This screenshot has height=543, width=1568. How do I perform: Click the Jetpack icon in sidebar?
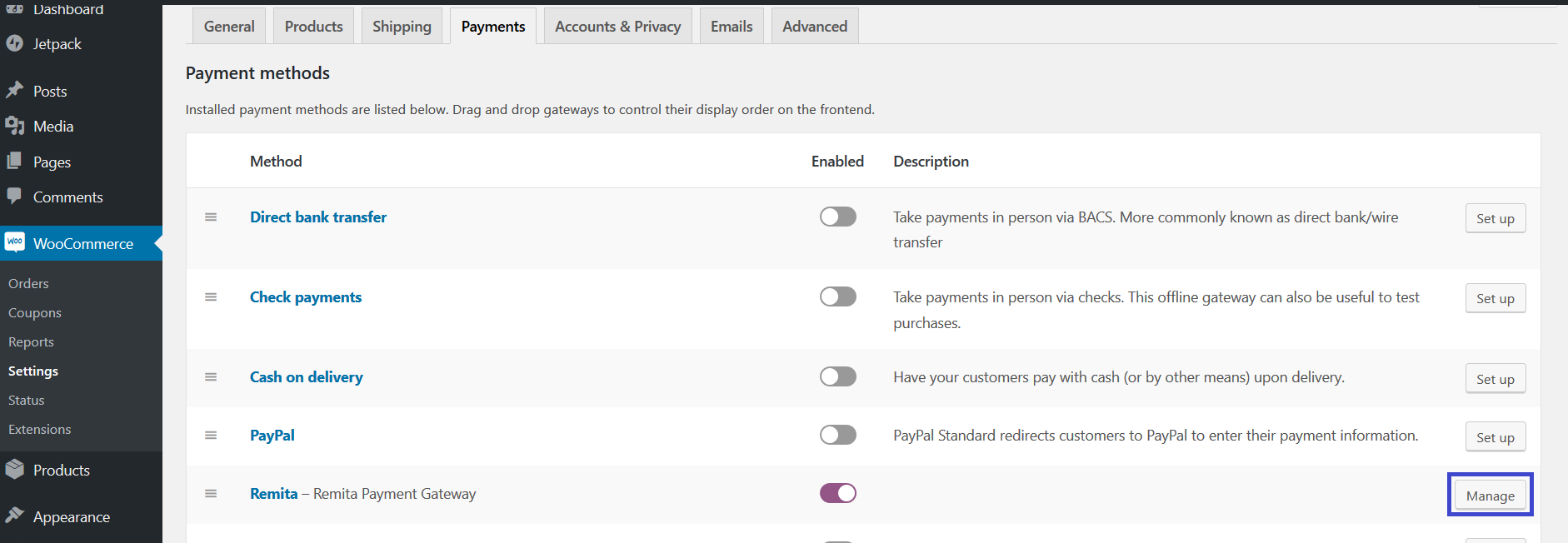[14, 43]
